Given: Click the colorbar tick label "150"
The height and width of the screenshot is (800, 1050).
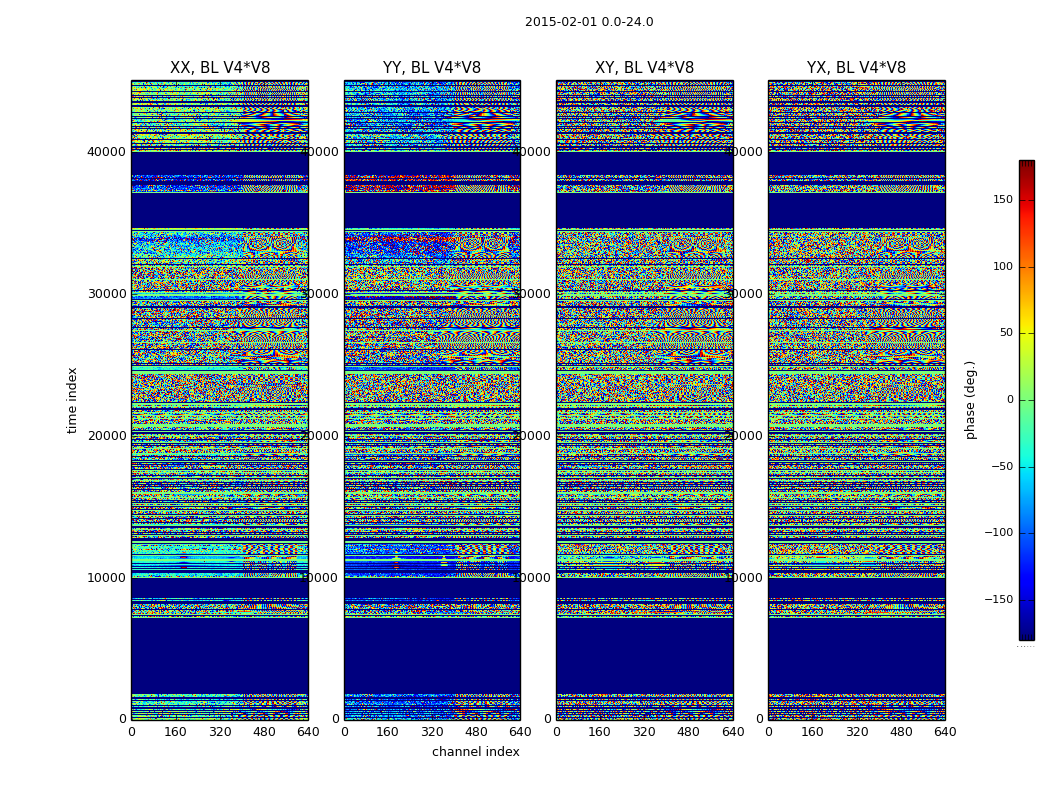Looking at the screenshot, I should click(x=1001, y=200).
